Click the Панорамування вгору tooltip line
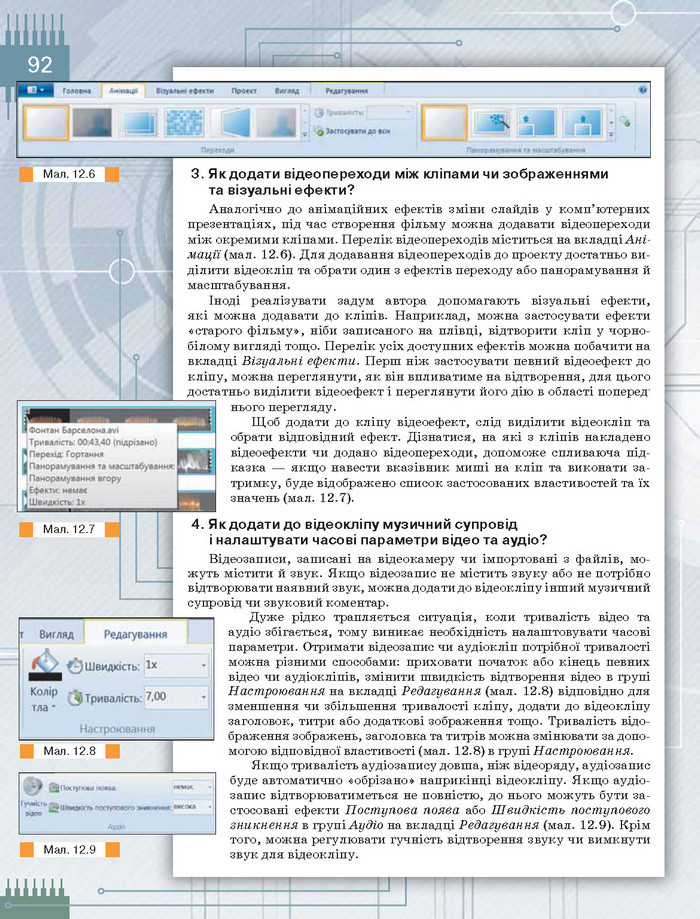The height and width of the screenshot is (919, 700). (x=75, y=478)
